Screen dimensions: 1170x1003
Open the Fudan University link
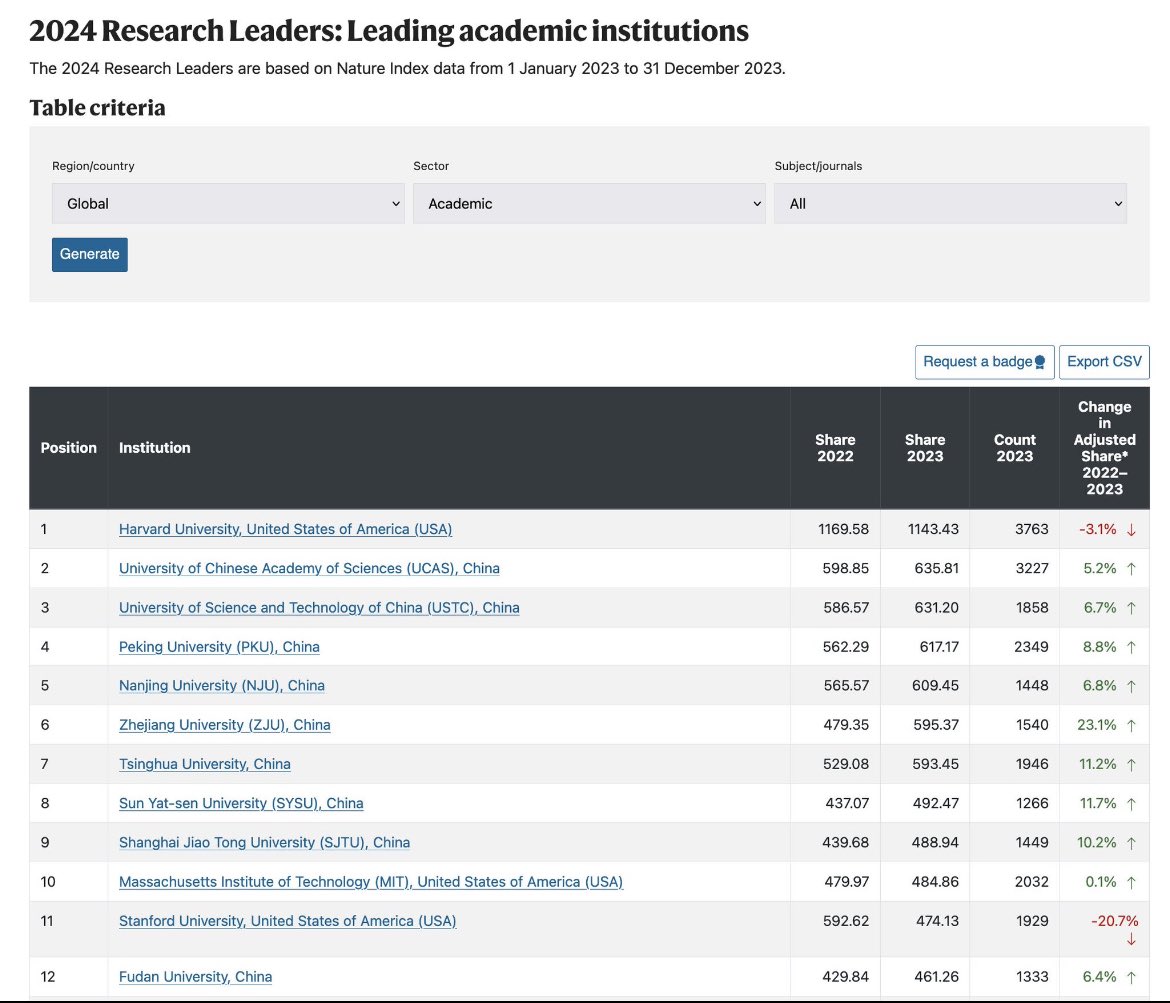tap(195, 977)
